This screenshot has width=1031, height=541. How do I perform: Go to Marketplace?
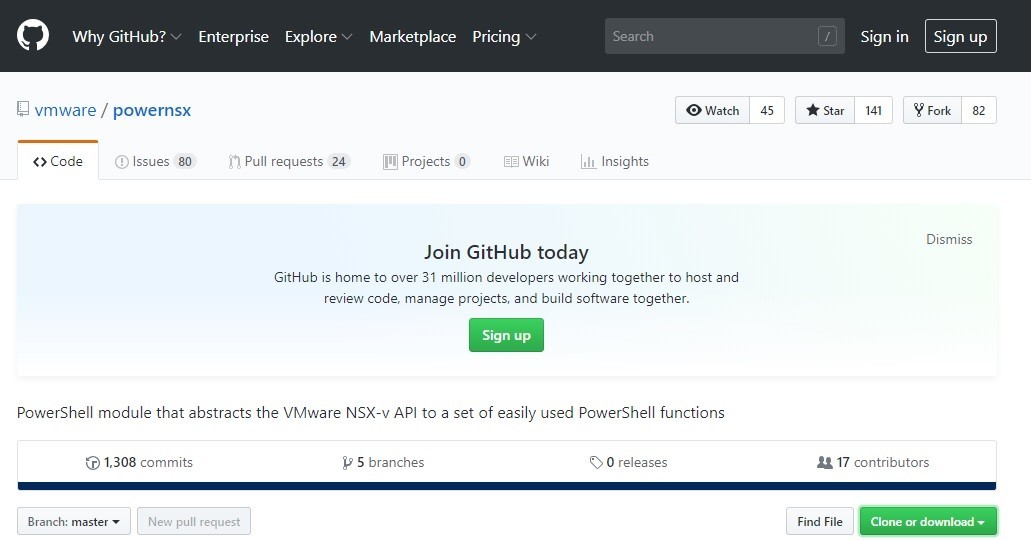click(413, 36)
